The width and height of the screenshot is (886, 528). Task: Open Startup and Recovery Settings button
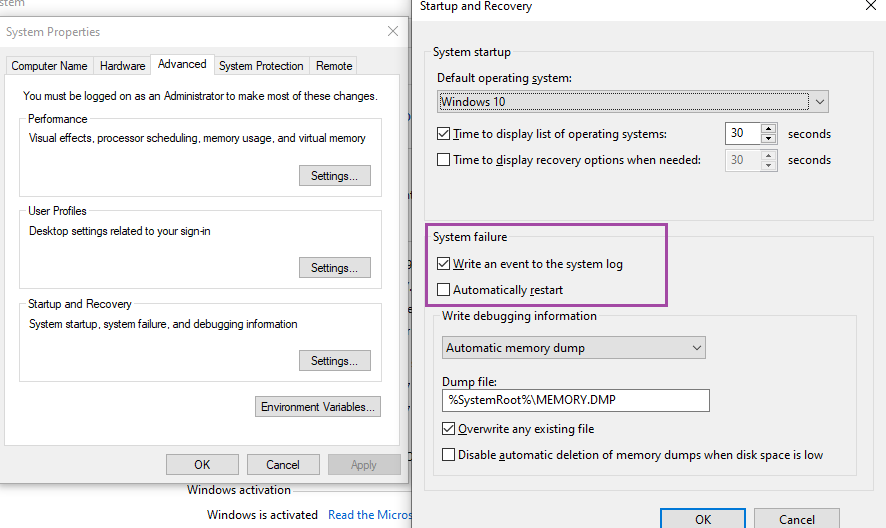point(334,361)
